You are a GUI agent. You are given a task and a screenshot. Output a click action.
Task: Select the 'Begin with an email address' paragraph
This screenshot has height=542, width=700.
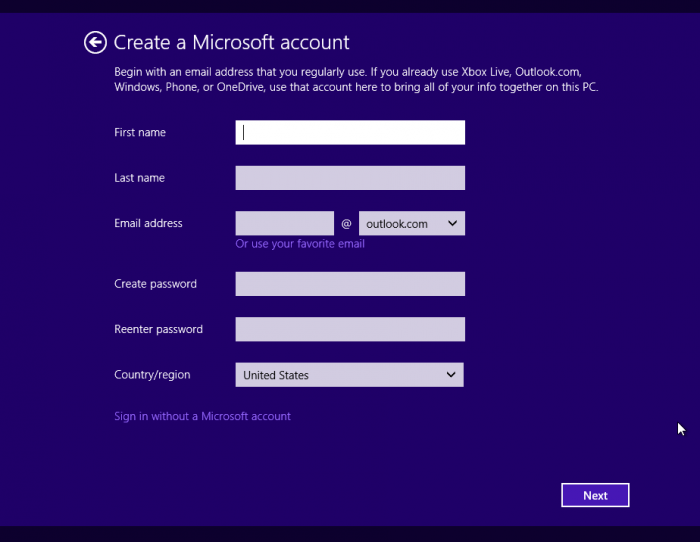(x=356, y=79)
